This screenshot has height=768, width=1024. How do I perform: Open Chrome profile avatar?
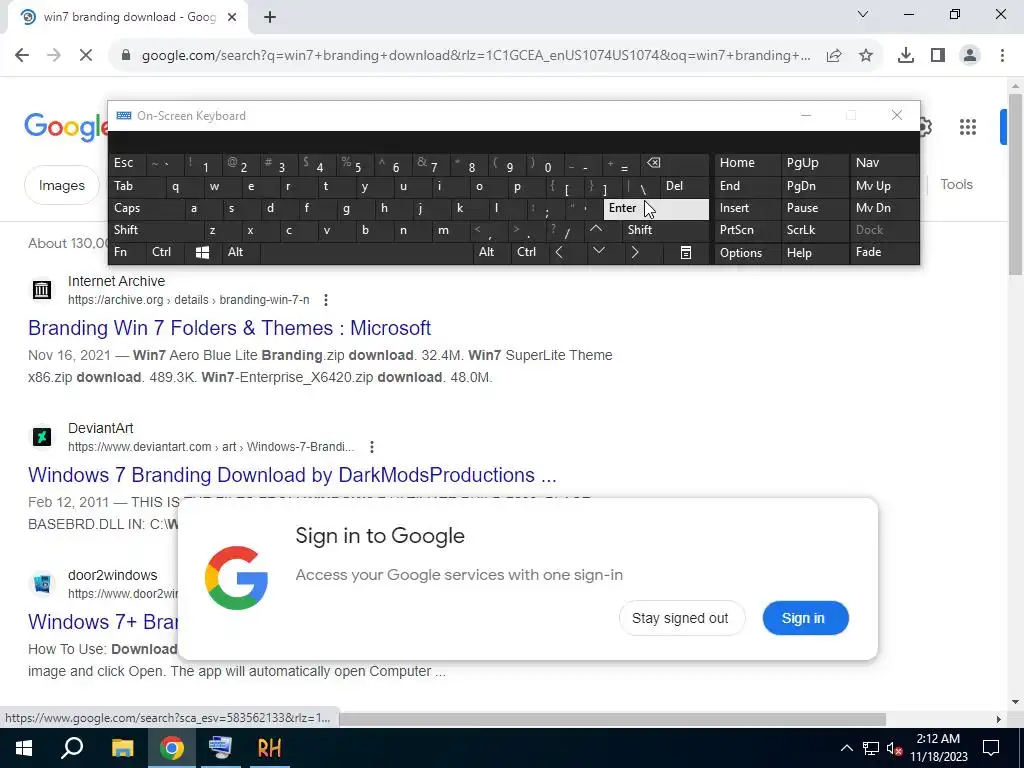(970, 56)
